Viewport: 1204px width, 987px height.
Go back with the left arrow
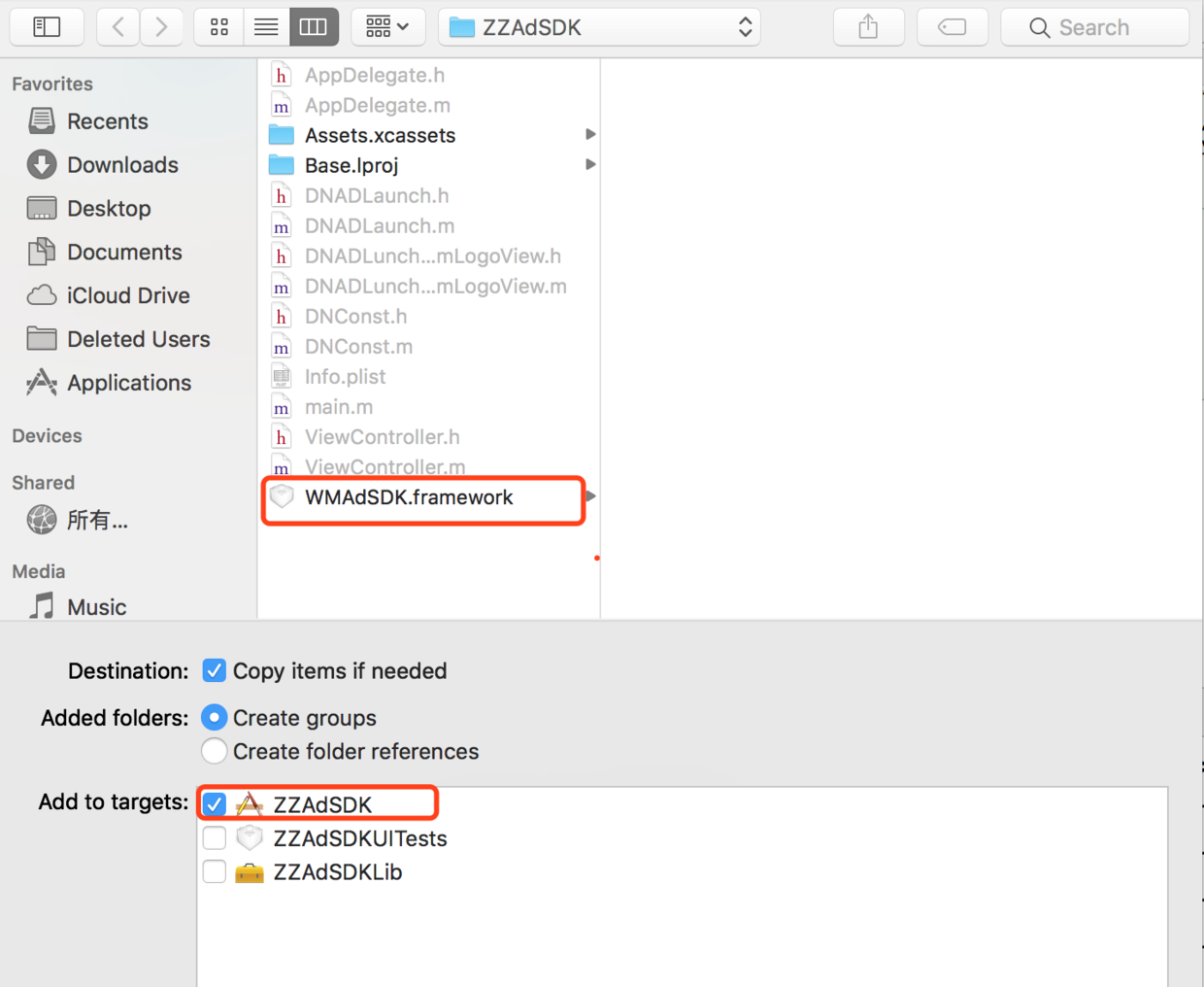pos(118,27)
